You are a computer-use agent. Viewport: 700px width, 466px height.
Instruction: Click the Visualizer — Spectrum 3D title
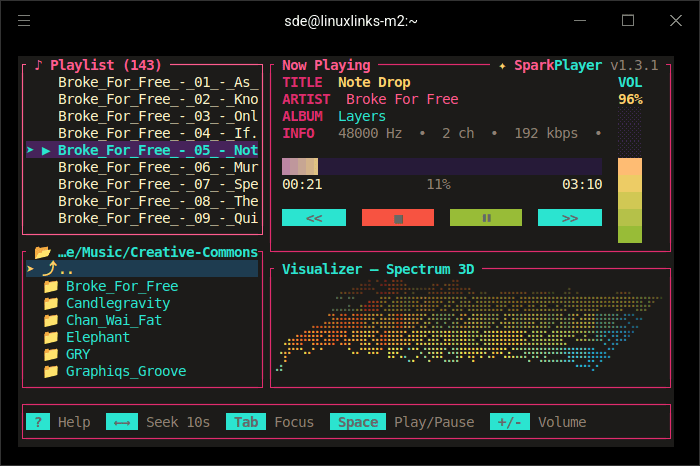coord(378,269)
